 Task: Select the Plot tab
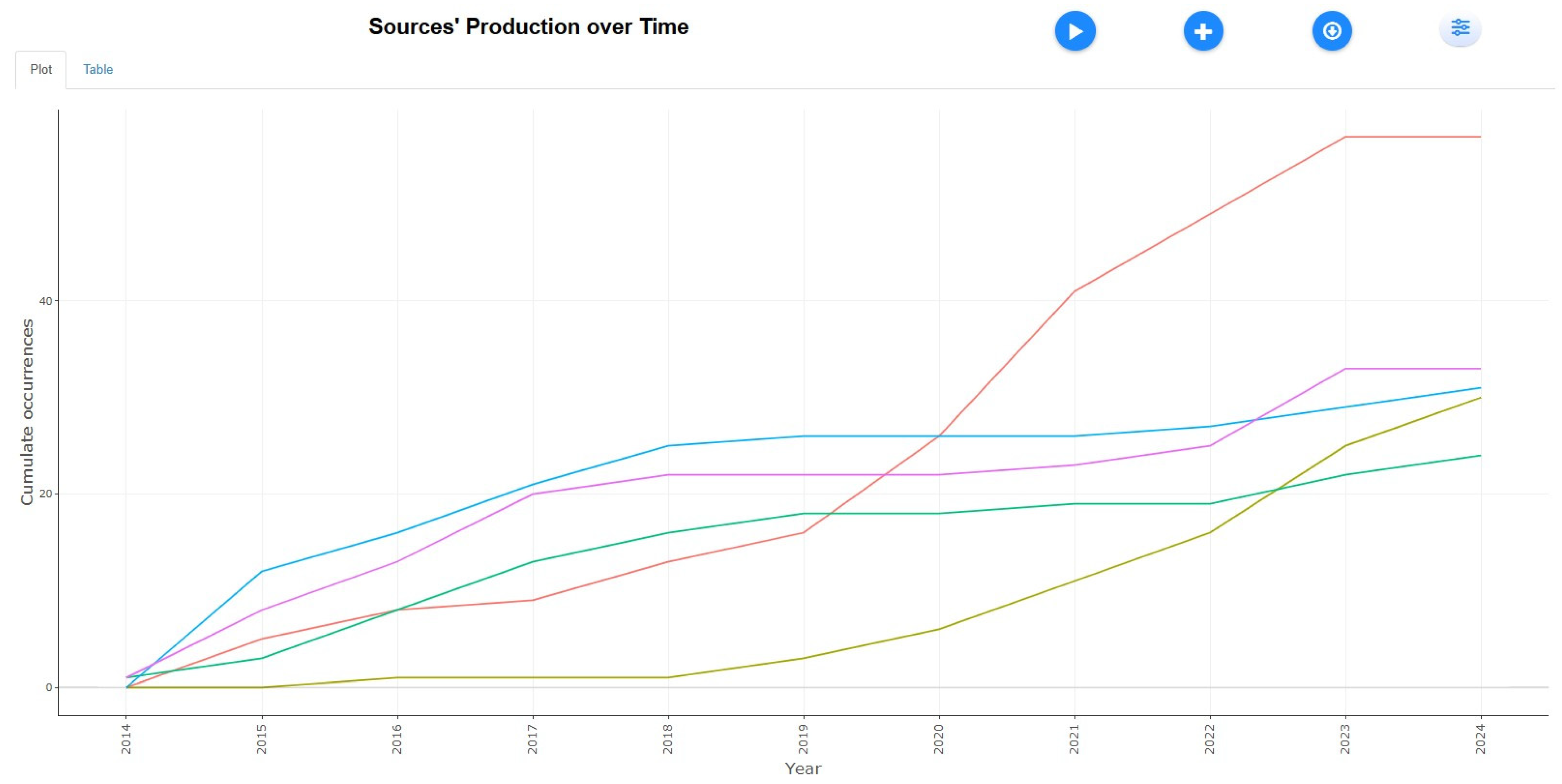click(41, 69)
